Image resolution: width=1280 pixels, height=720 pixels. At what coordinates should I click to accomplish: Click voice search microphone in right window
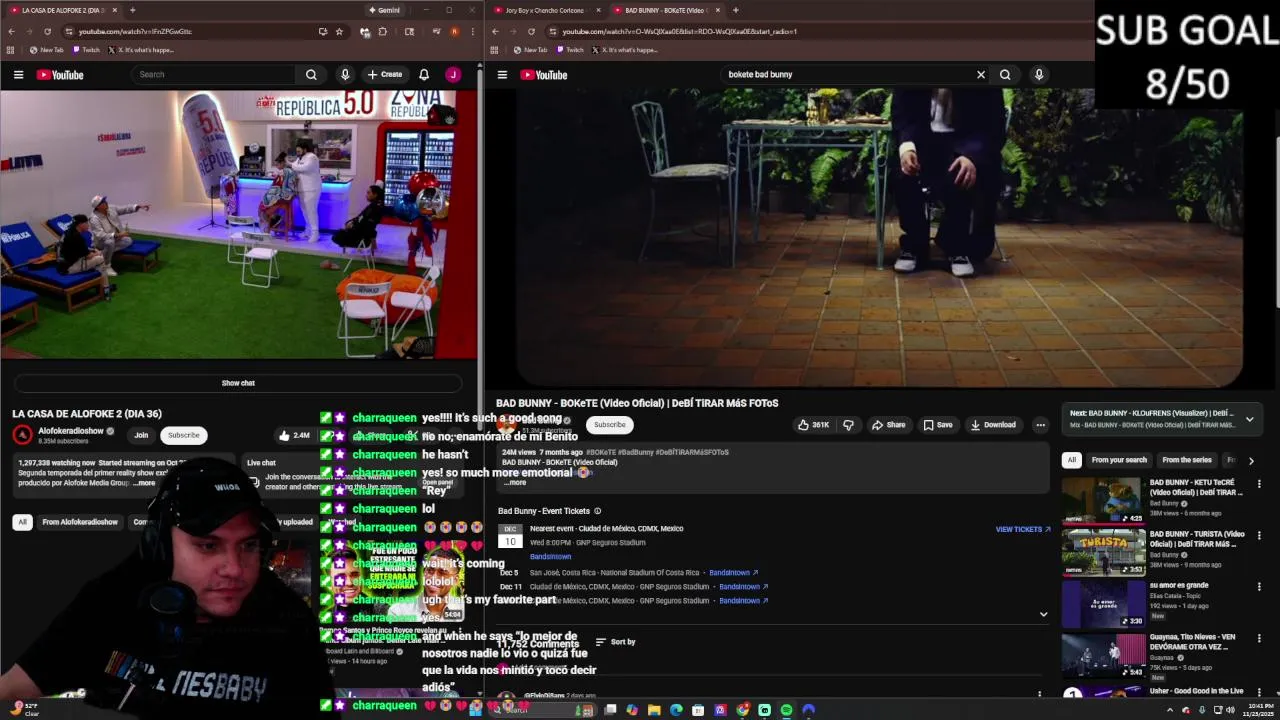click(x=1039, y=75)
